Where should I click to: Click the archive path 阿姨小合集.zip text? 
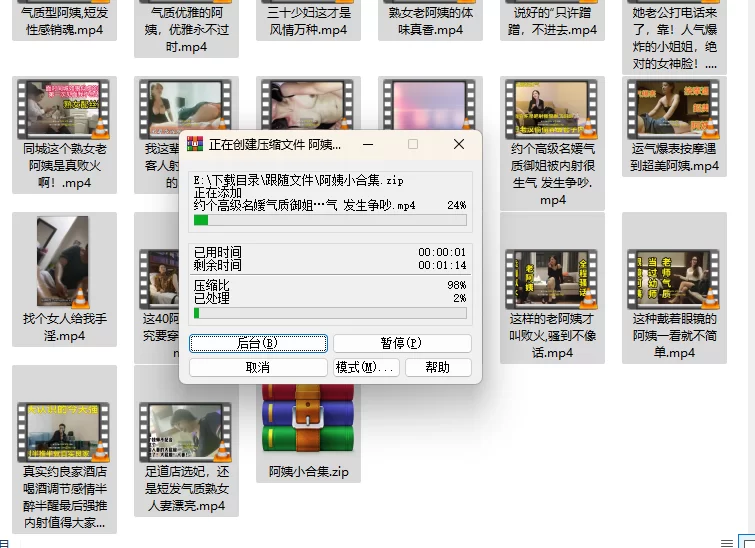(x=299, y=181)
